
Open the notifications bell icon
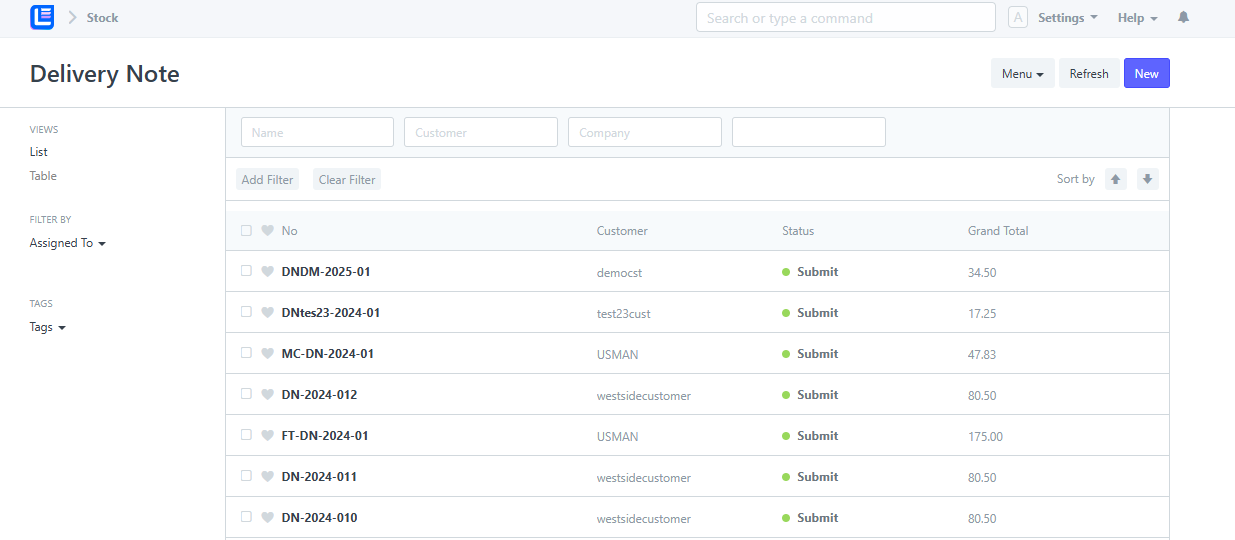click(x=1183, y=18)
